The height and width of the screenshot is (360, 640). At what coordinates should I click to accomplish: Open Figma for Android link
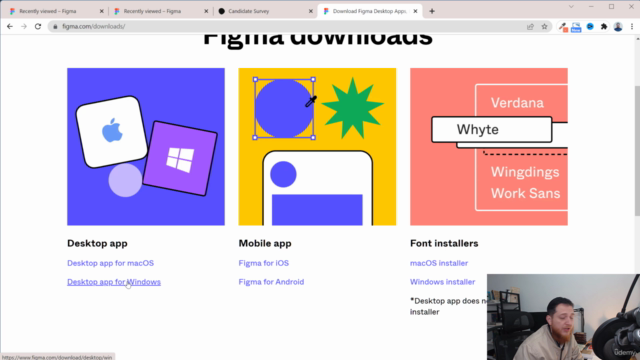(271, 282)
